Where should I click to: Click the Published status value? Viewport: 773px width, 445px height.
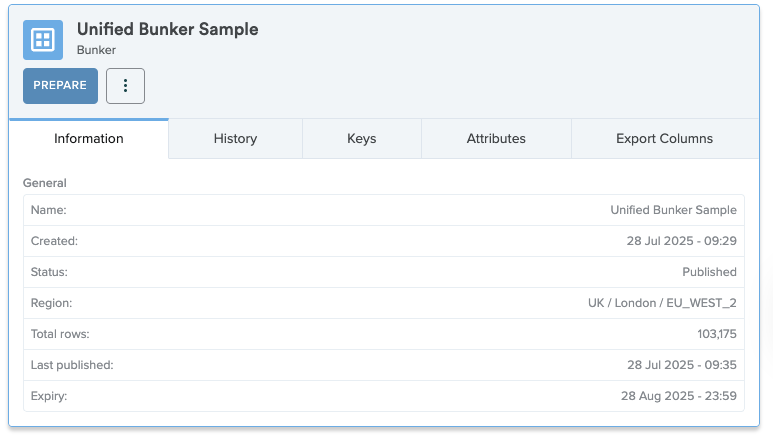tap(709, 272)
